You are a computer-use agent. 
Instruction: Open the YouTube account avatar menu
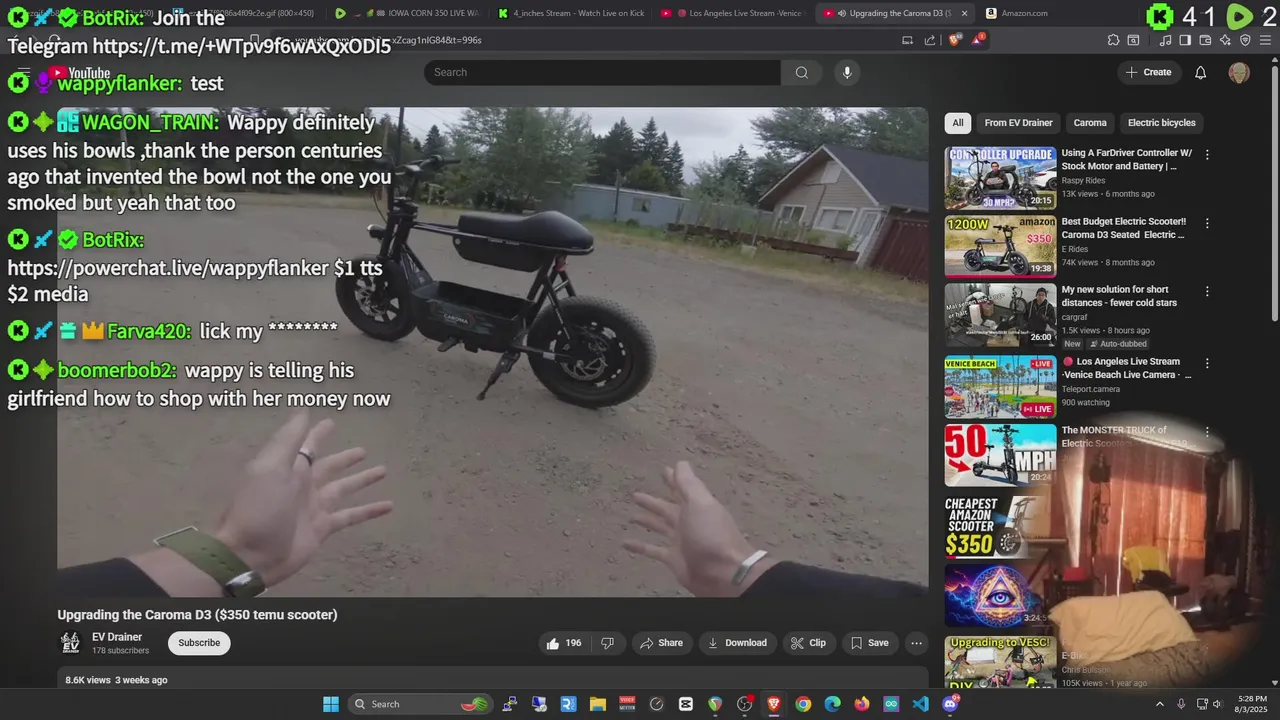click(x=1239, y=72)
